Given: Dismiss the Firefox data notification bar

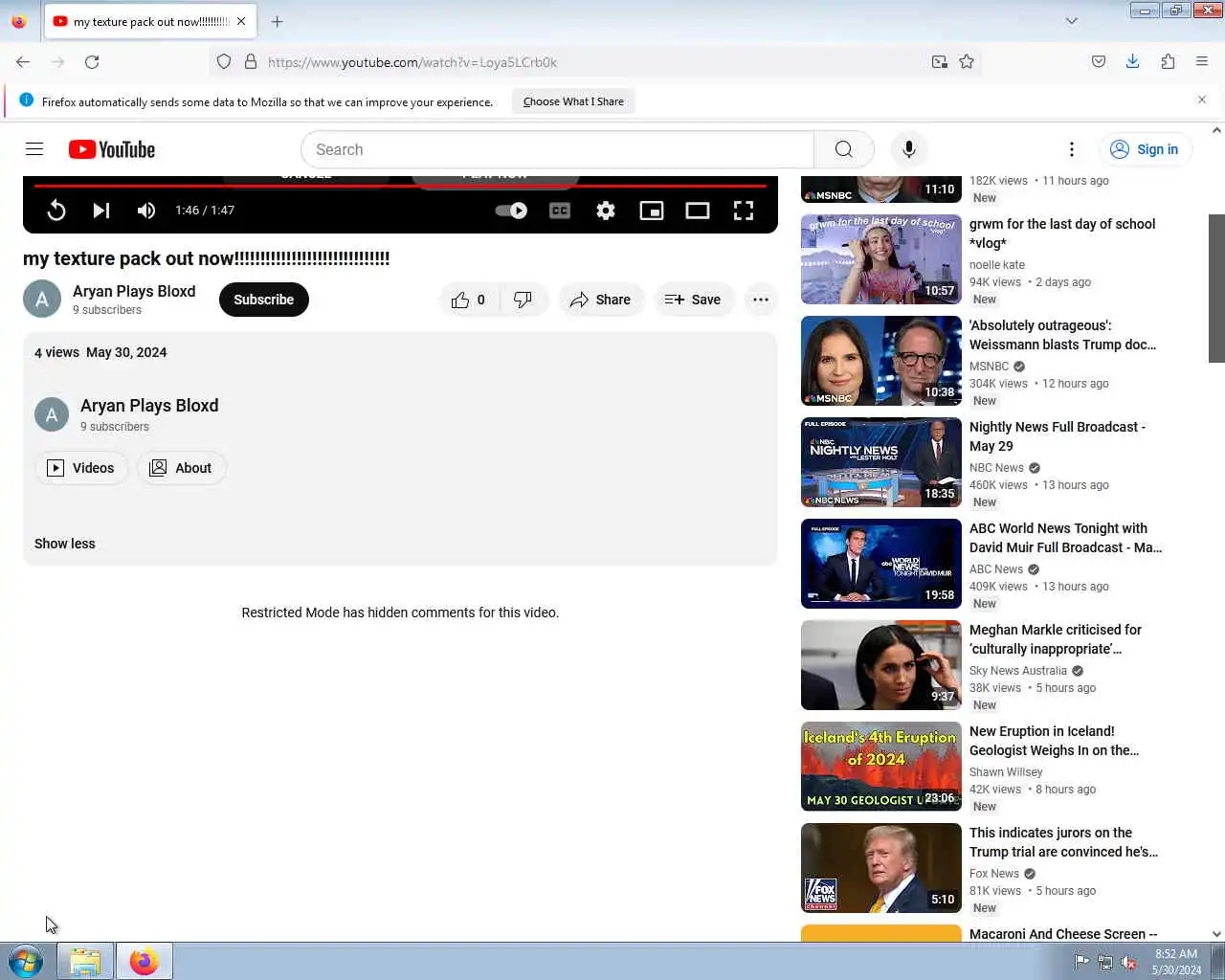Looking at the screenshot, I should tap(1202, 100).
